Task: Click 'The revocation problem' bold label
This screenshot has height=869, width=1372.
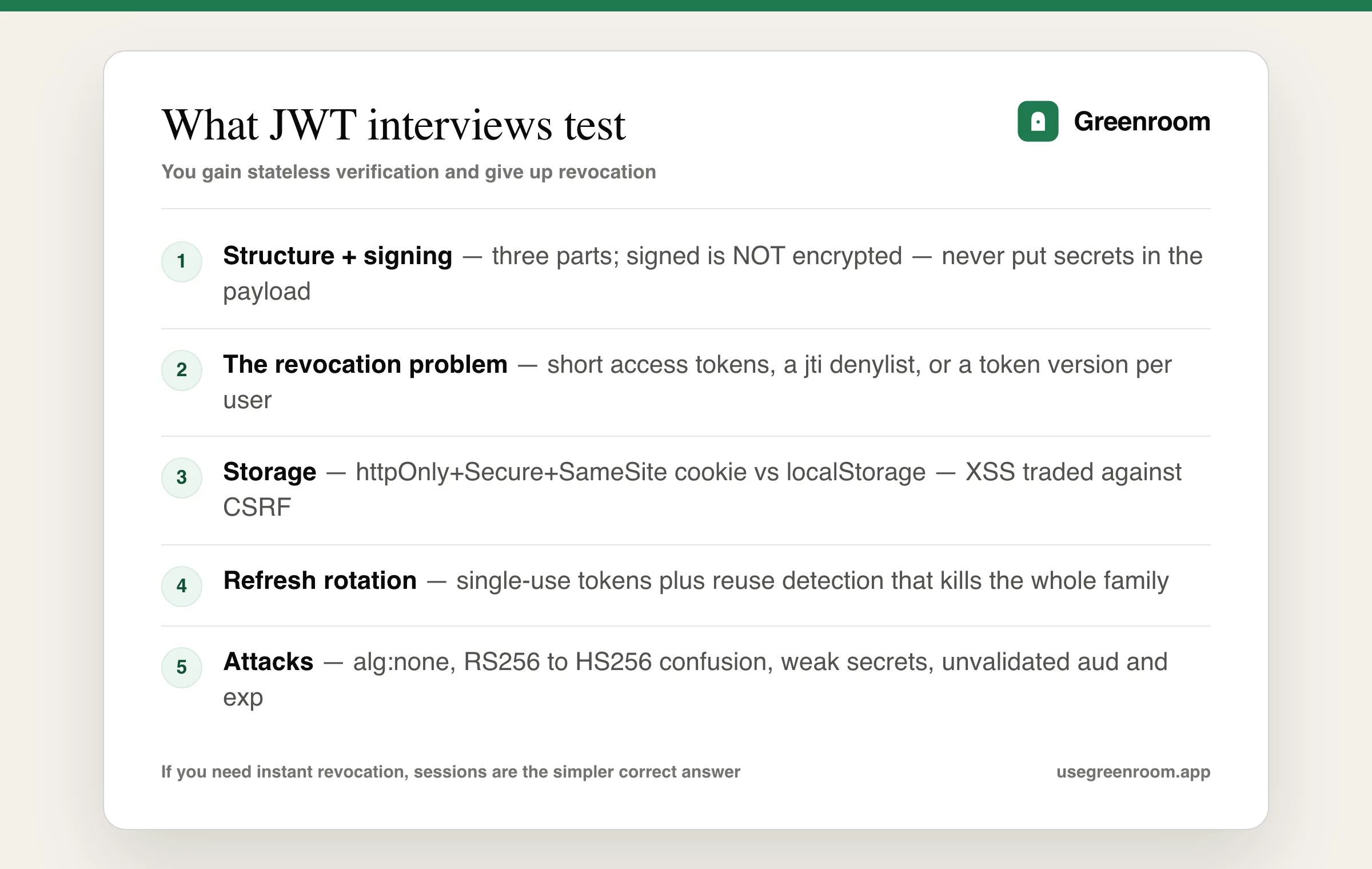Action: pos(365,365)
